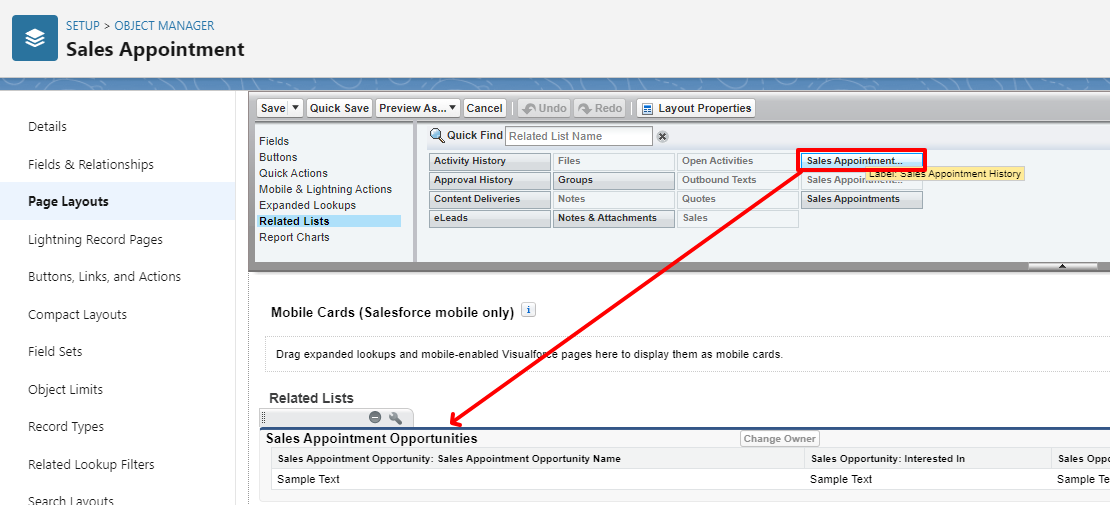
Task: Select Sales Appointments palette item
Action: (x=862, y=199)
